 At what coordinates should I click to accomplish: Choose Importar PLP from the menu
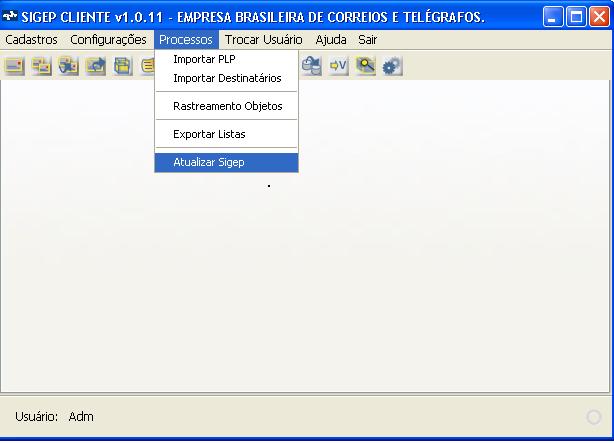(x=226, y=59)
